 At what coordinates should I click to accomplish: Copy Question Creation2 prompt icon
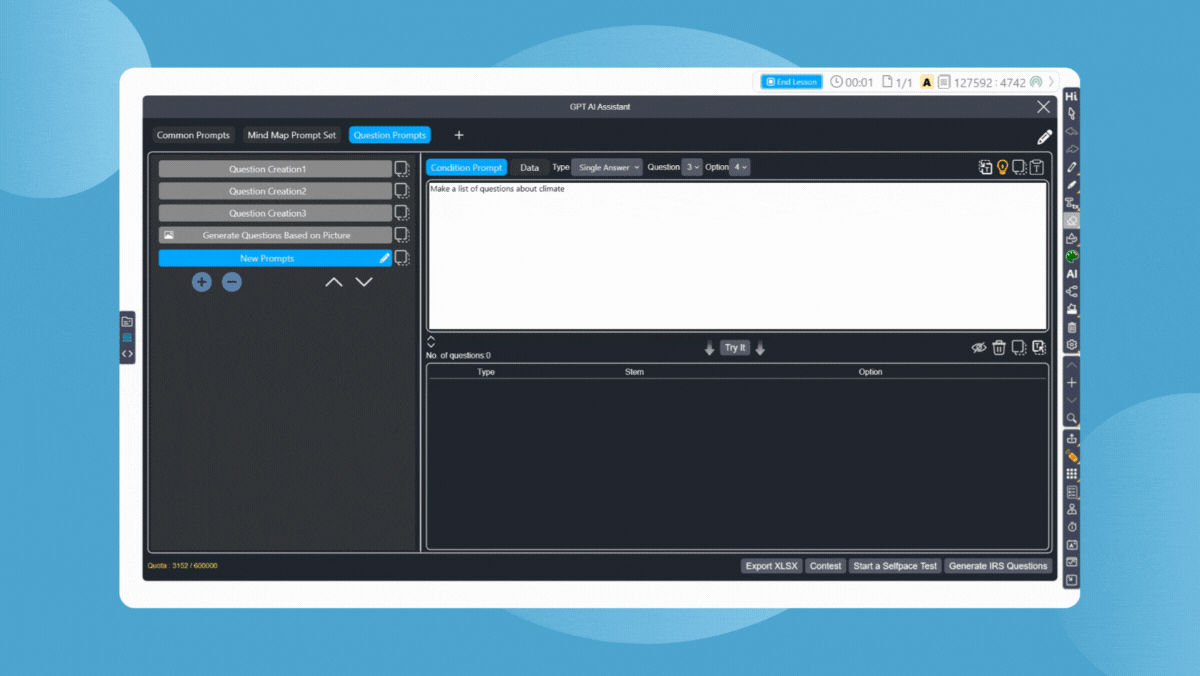tap(402, 191)
